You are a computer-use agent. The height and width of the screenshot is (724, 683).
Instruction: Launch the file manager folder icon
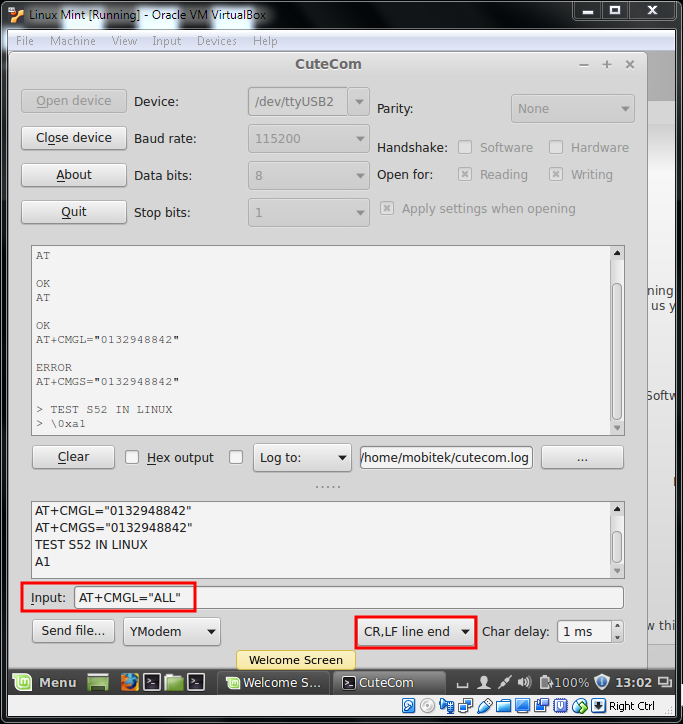(174, 683)
